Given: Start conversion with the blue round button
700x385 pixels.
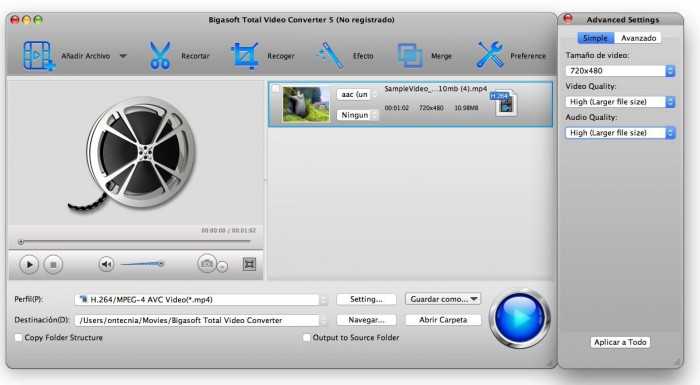Looking at the screenshot, I should point(520,318).
